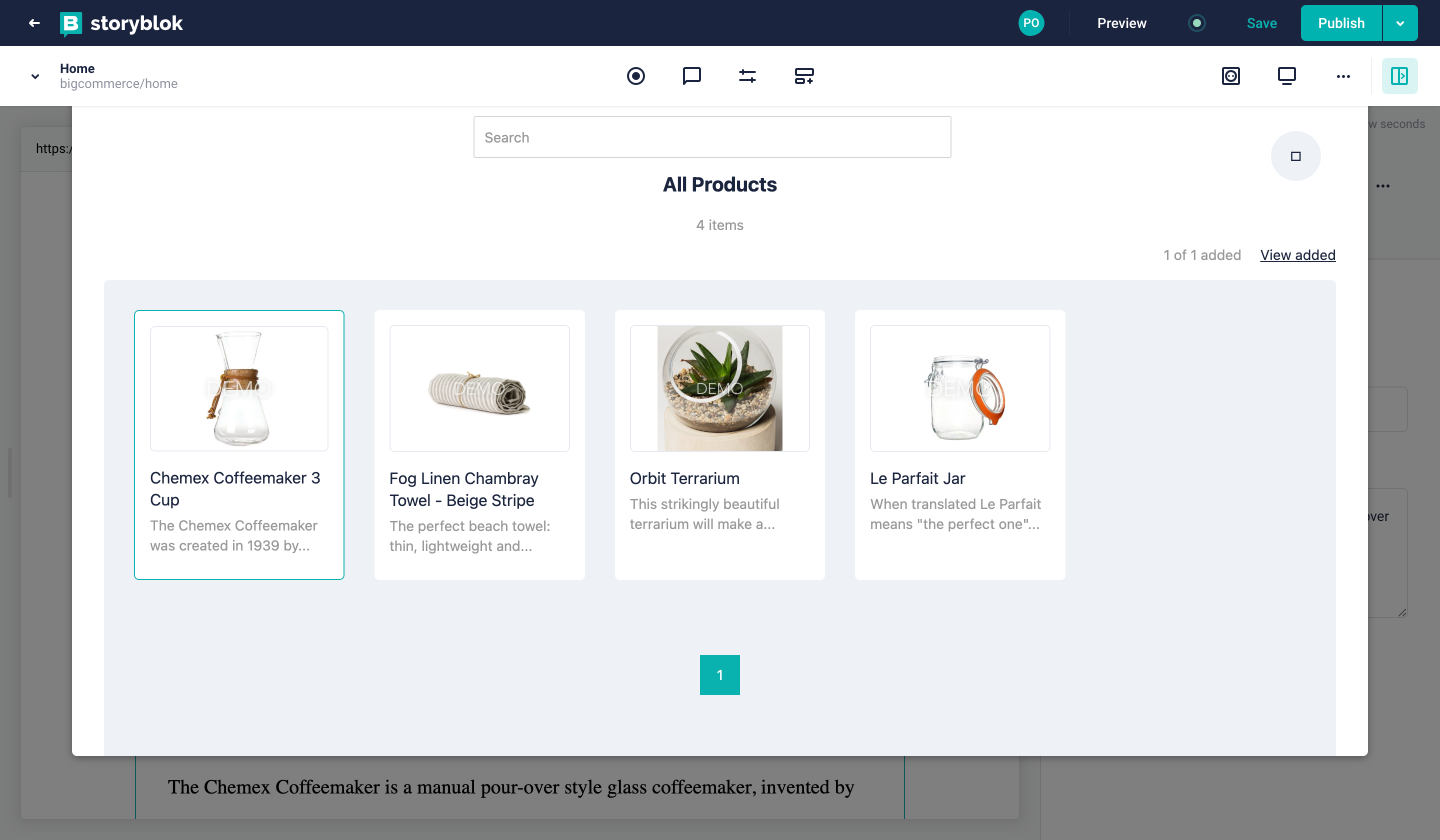Viewport: 1440px width, 840px height.
Task: Toggle the side panel layout icon
Action: tap(1399, 76)
